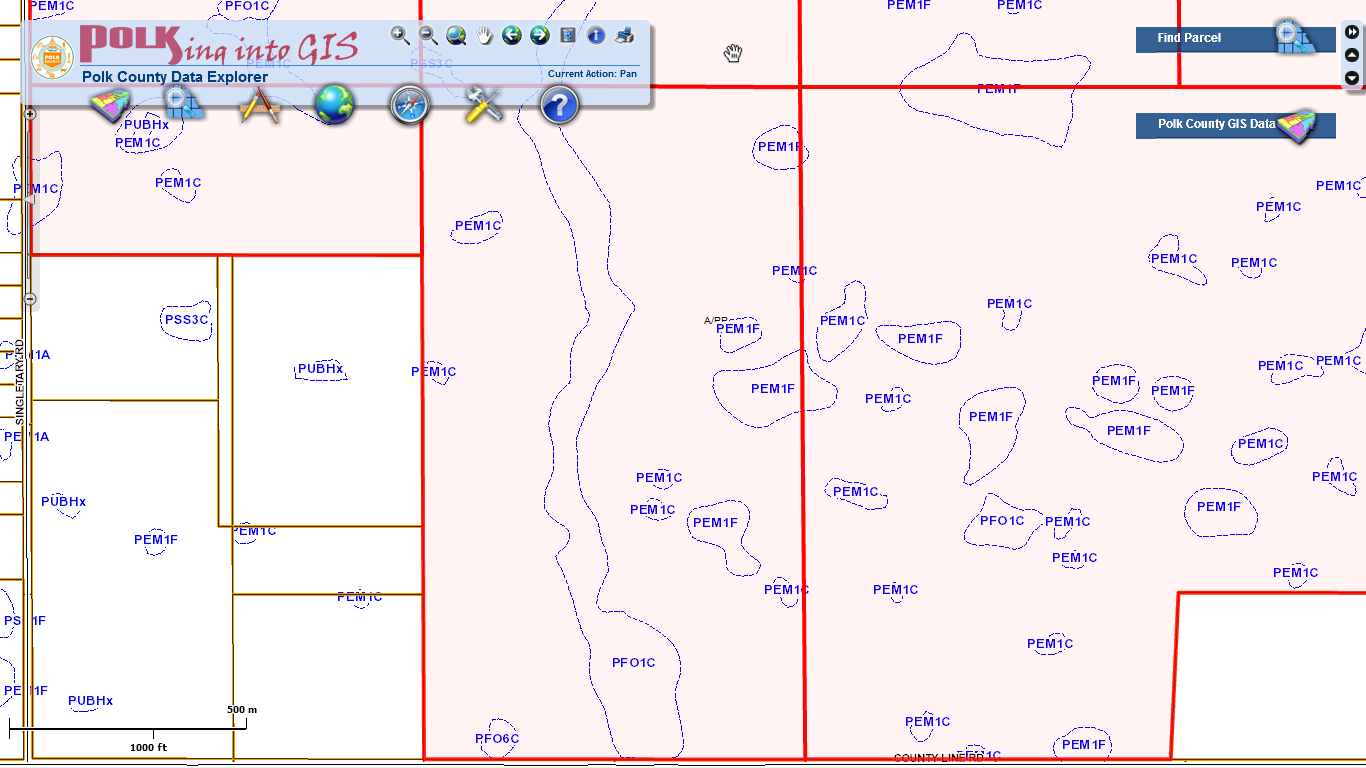
Task: Go to next map extent arrow
Action: [x=540, y=36]
